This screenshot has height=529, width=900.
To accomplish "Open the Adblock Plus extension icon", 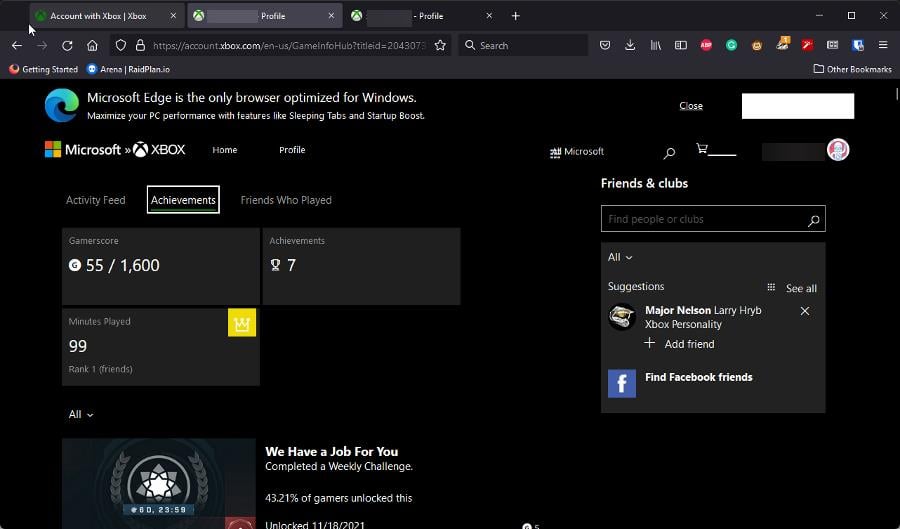I will click(706, 45).
